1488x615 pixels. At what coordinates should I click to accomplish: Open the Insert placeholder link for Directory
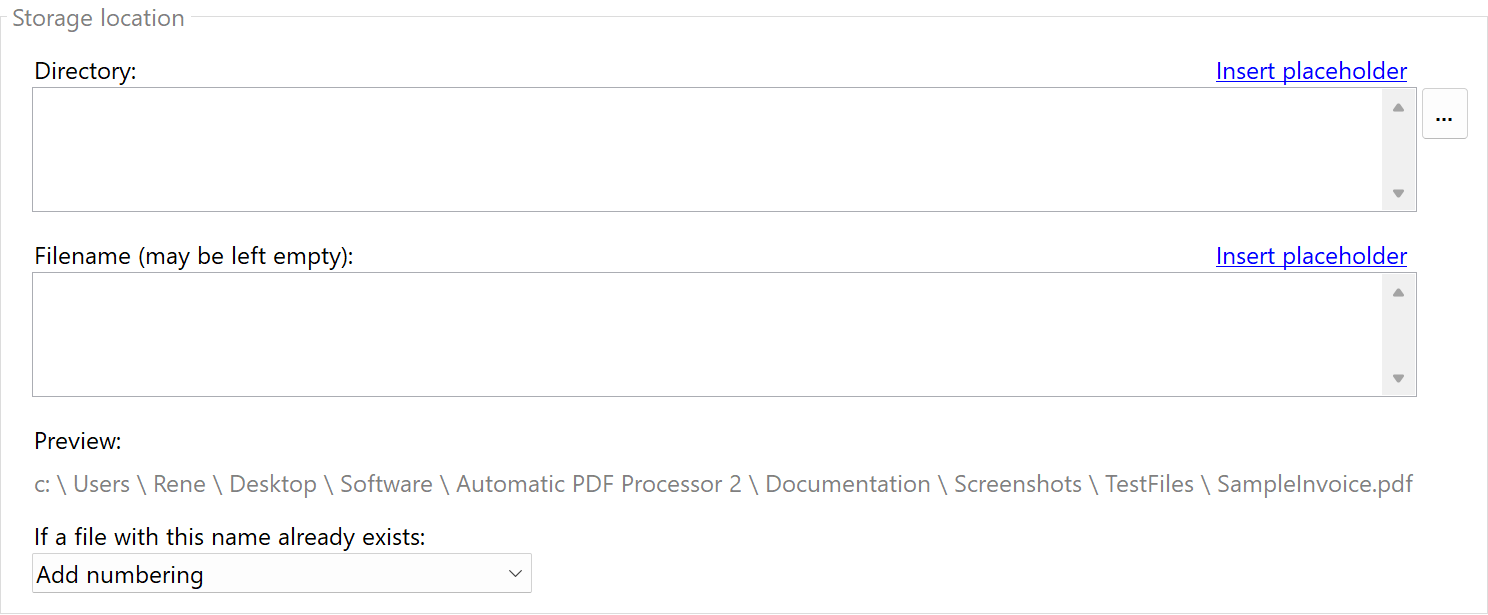click(x=1311, y=71)
